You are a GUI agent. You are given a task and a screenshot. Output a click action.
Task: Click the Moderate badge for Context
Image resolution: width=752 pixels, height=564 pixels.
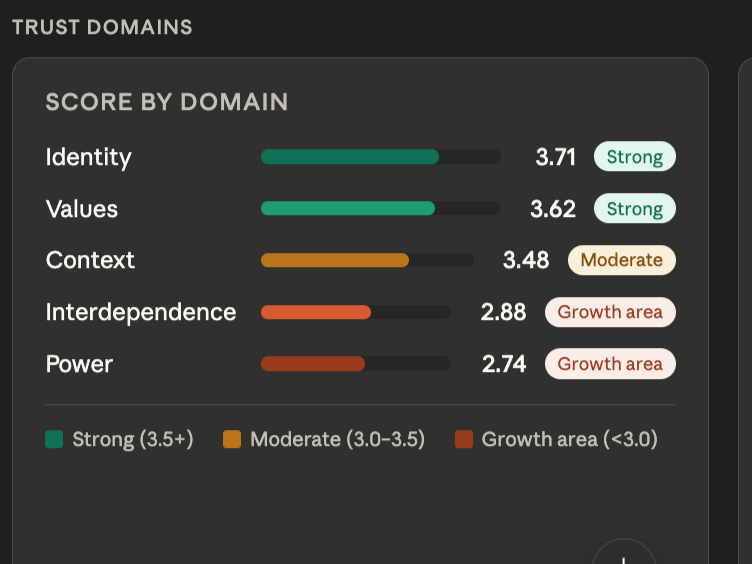tap(622, 260)
